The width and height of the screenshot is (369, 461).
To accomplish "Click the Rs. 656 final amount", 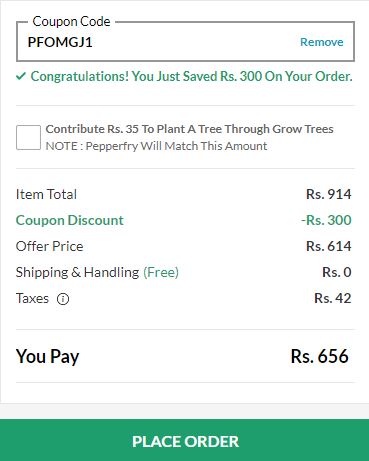I will (x=320, y=356).
